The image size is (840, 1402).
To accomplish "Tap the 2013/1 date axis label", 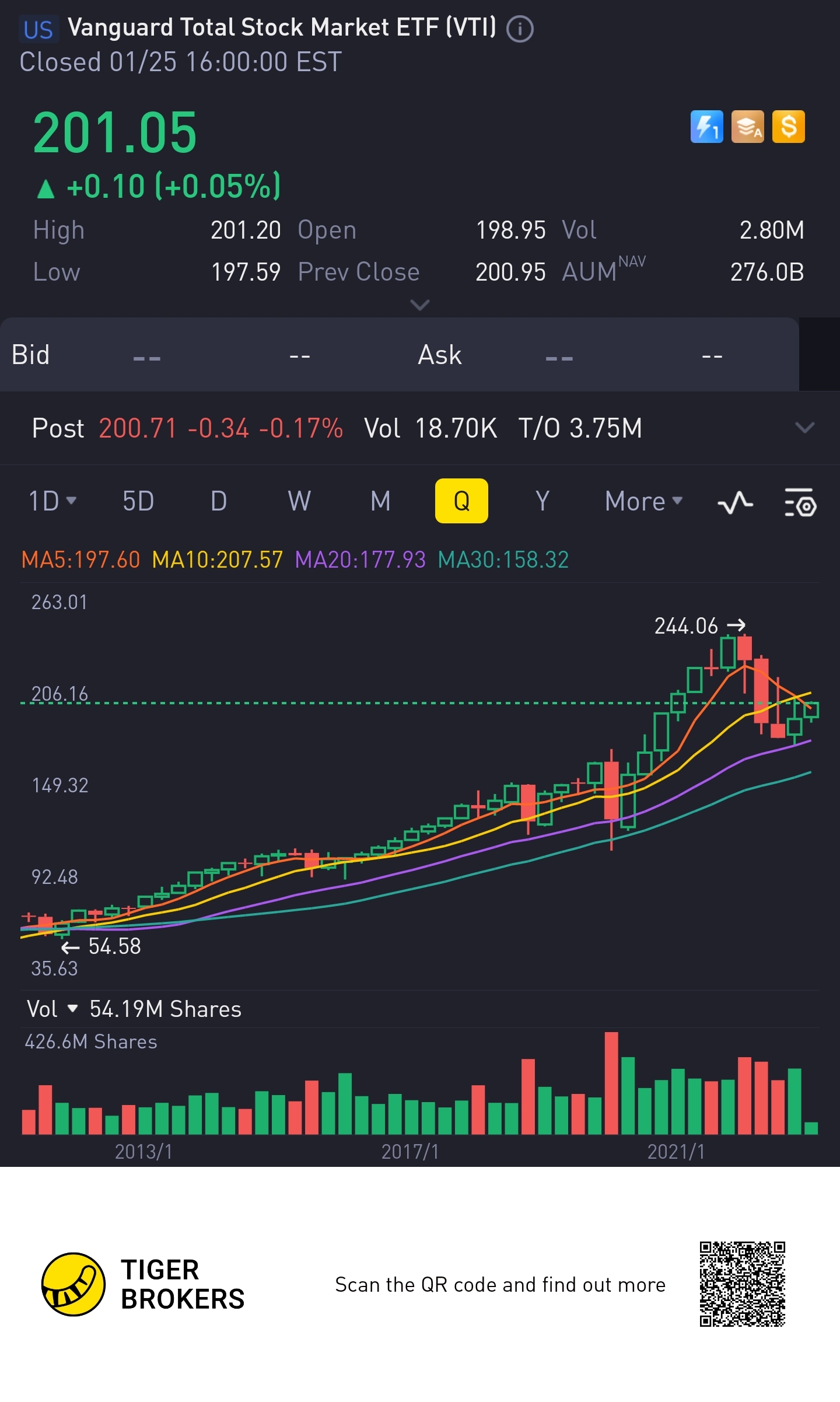I will coord(143,1152).
